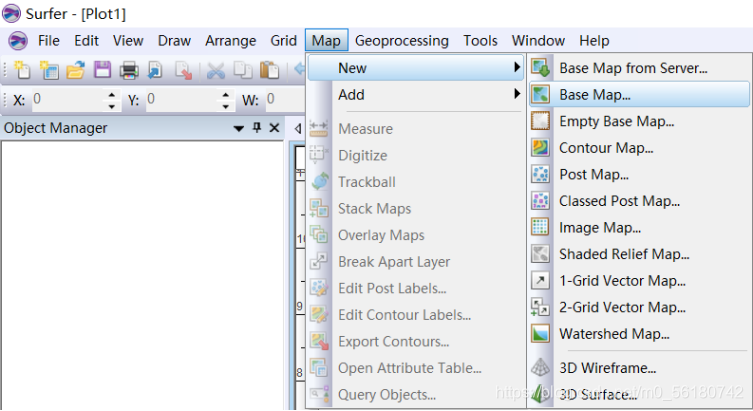This screenshot has width=753, height=411.
Task: Open the Geoprocessing menu
Action: click(x=401, y=41)
